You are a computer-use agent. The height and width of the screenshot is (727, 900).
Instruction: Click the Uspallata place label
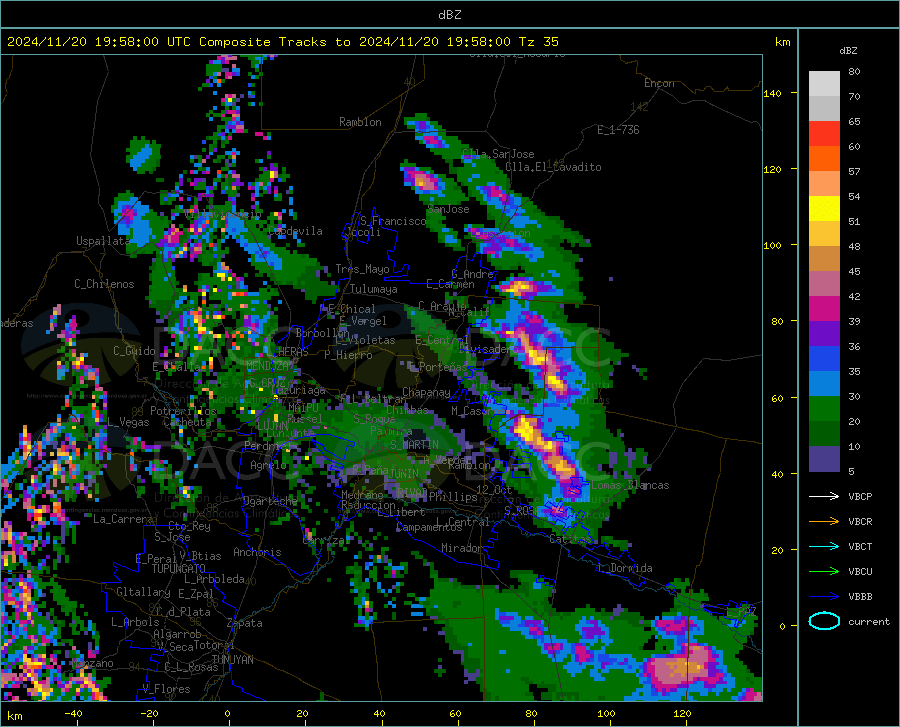click(103, 241)
